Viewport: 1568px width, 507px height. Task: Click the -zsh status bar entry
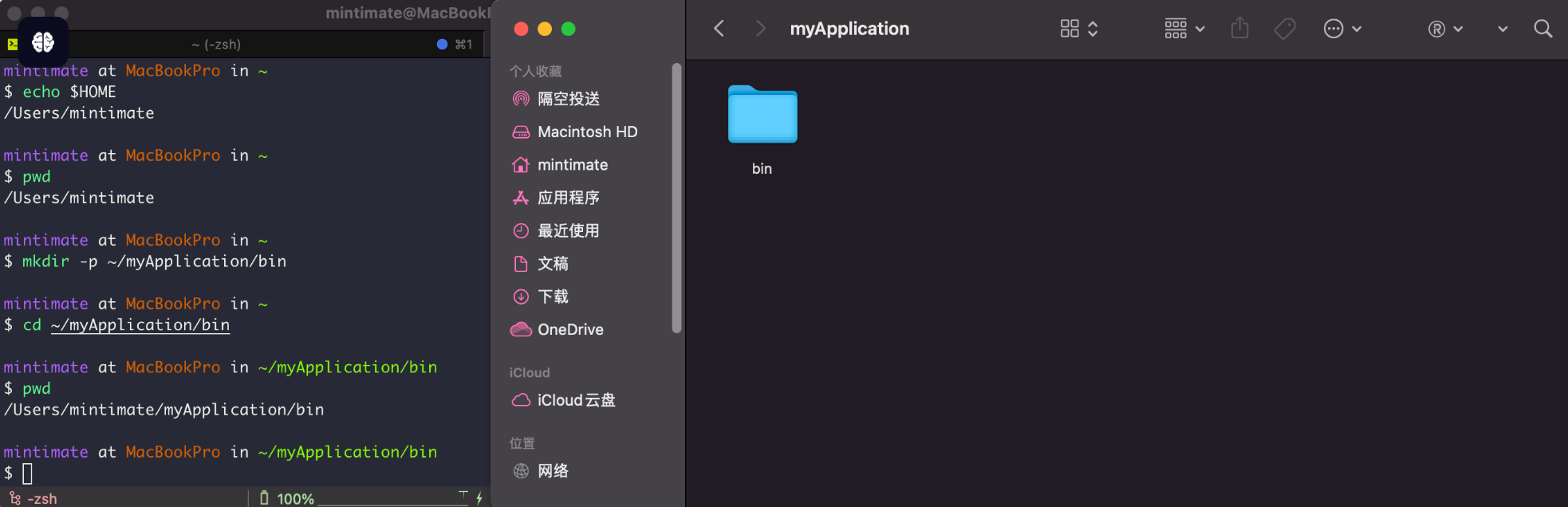33,498
